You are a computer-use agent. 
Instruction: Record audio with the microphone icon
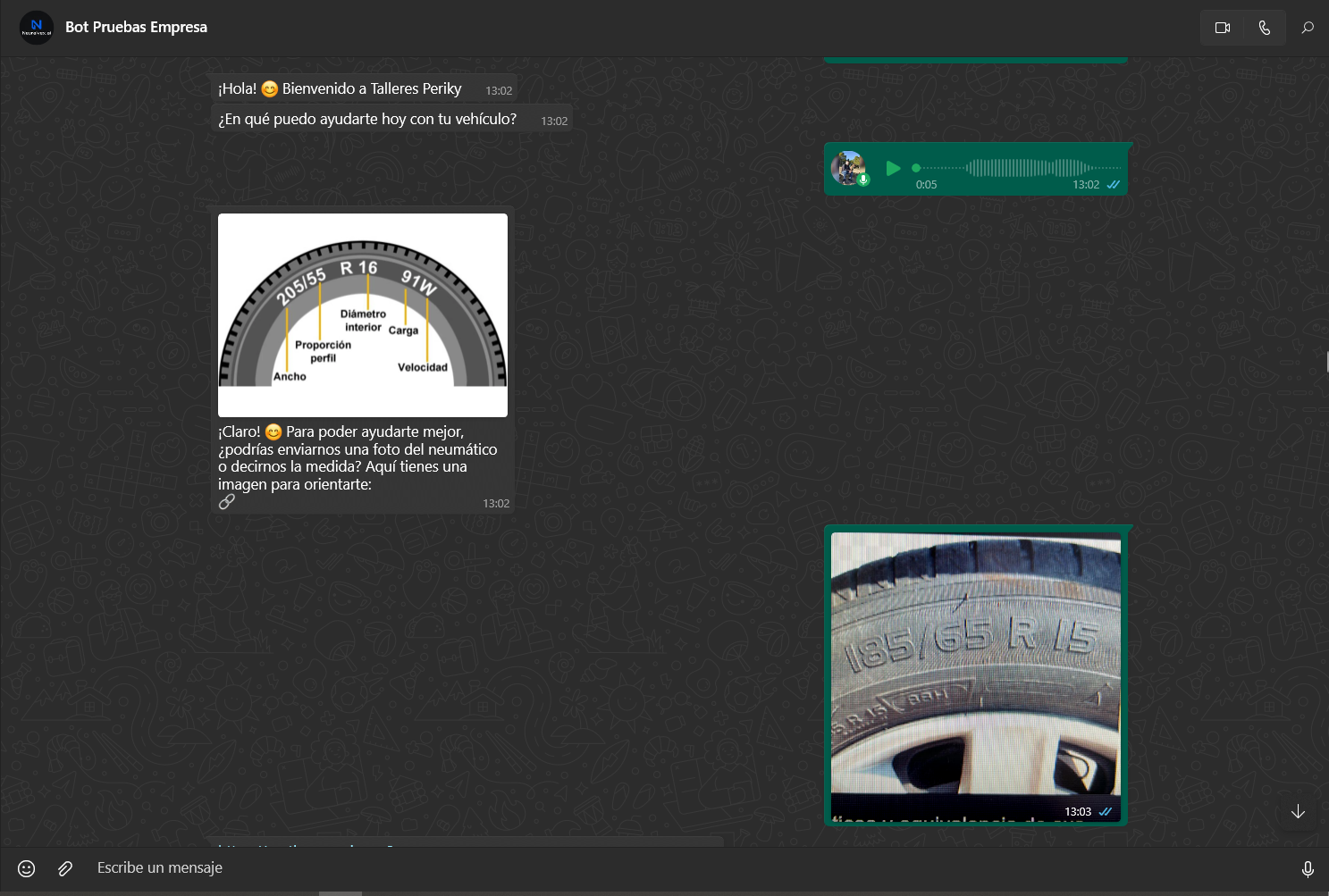pyautogui.click(x=1307, y=867)
